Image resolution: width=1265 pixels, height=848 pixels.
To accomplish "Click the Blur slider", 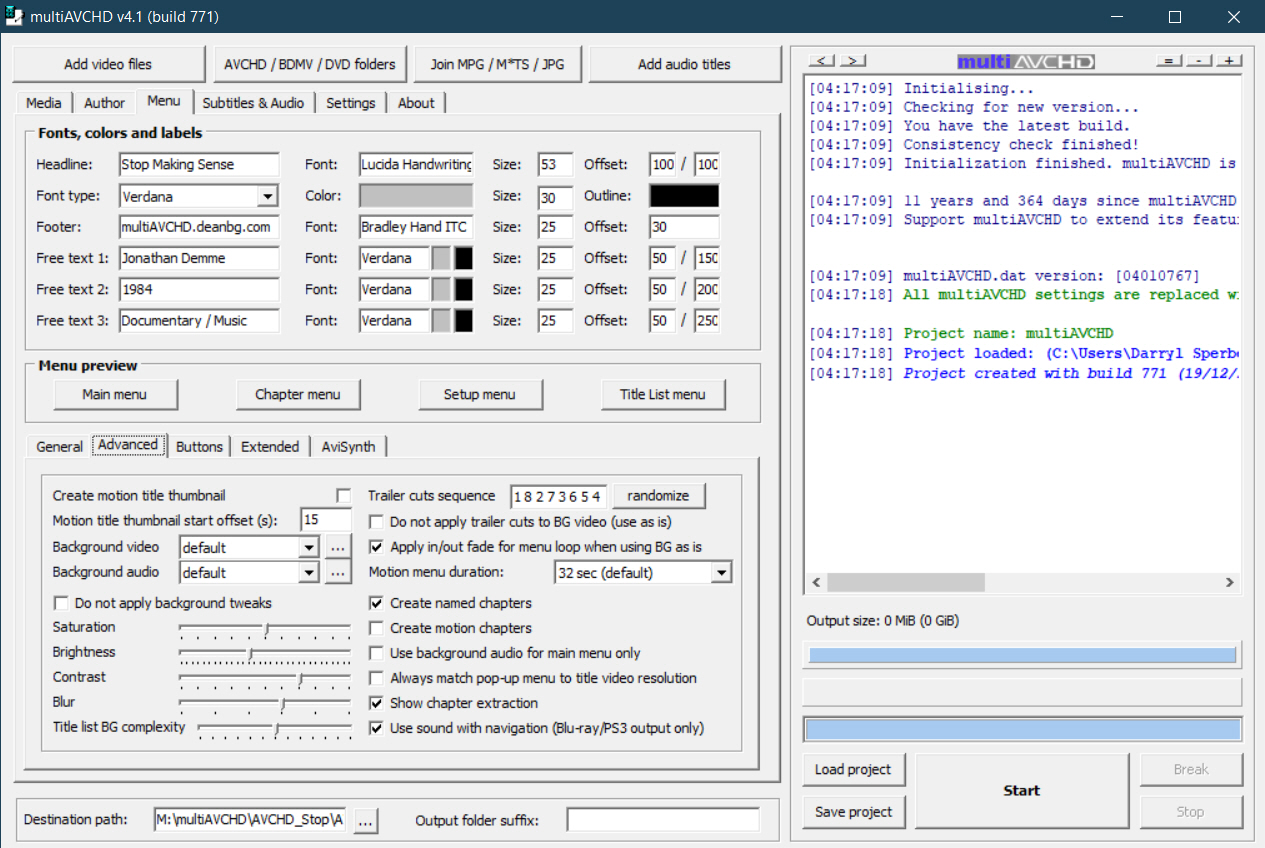I will pyautogui.click(x=265, y=703).
